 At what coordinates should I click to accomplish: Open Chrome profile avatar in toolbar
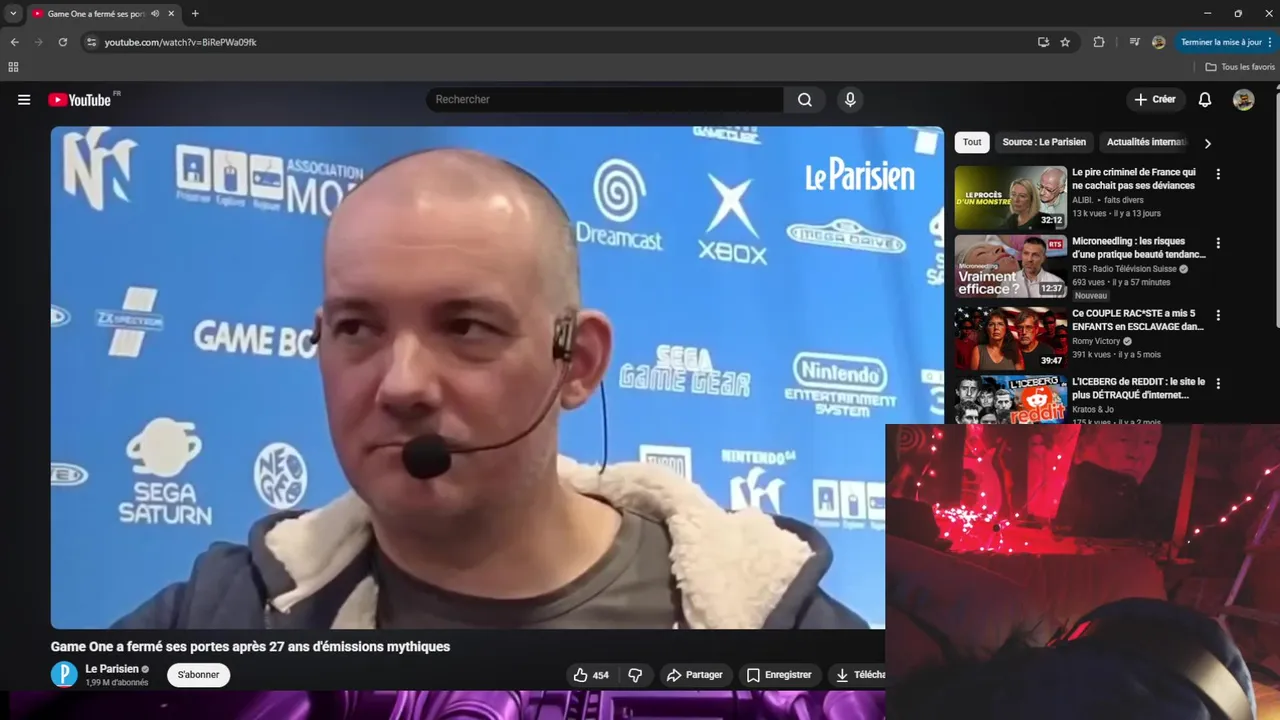pos(1159,42)
